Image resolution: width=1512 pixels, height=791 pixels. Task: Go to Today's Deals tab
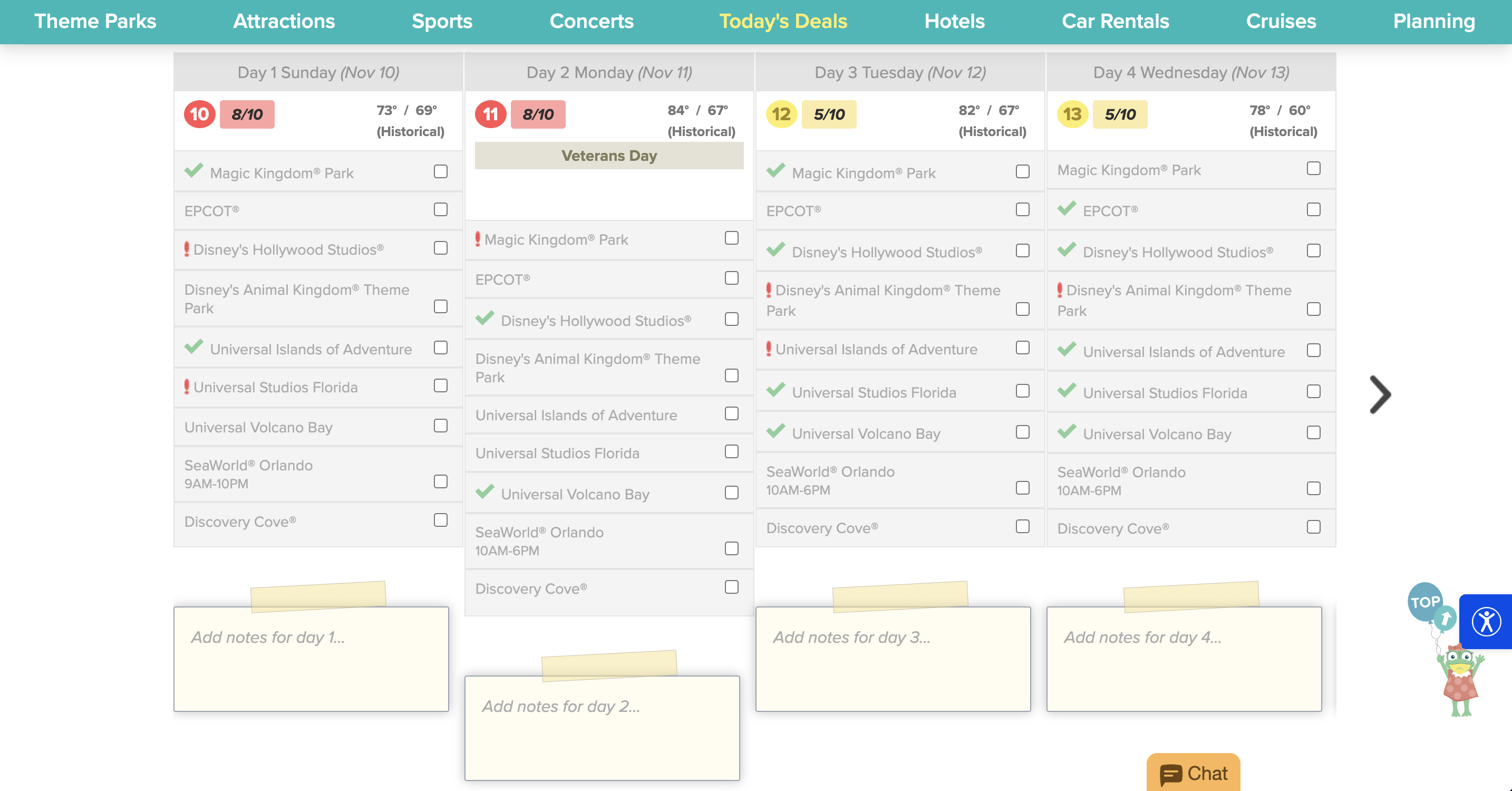point(783,21)
